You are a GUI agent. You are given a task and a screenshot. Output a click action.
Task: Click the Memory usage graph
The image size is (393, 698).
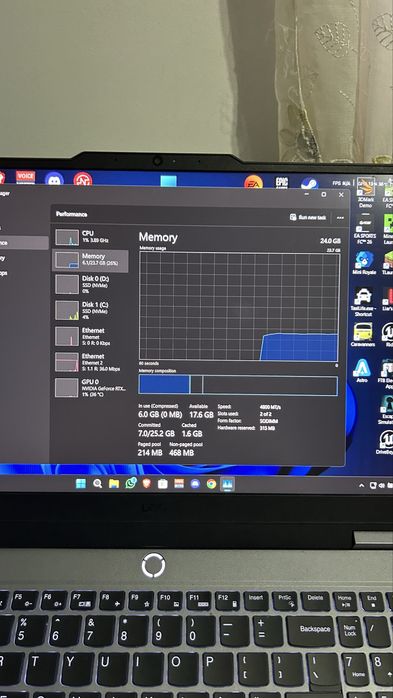[x=239, y=307]
